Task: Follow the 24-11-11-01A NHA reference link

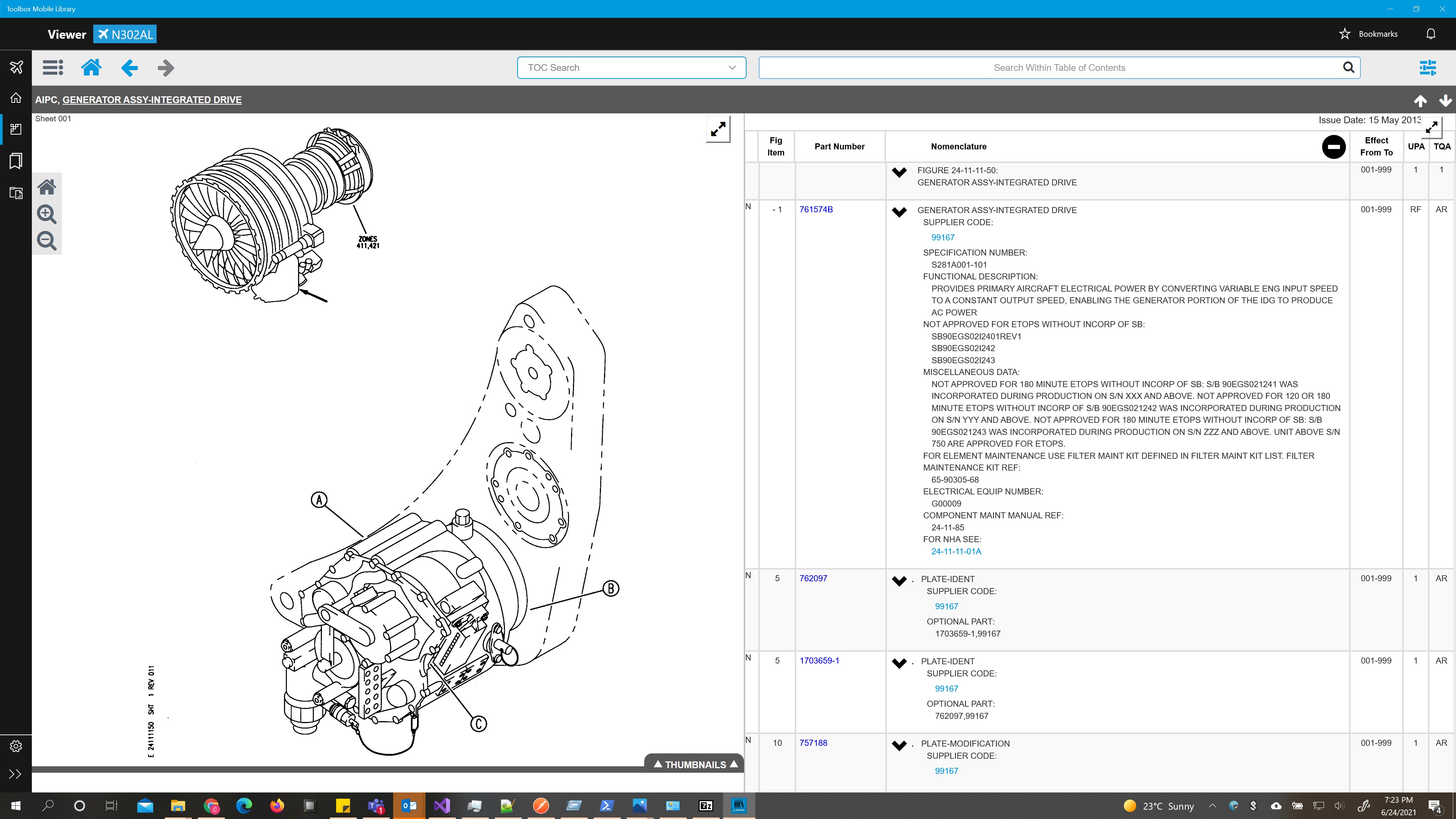Action: [956, 552]
